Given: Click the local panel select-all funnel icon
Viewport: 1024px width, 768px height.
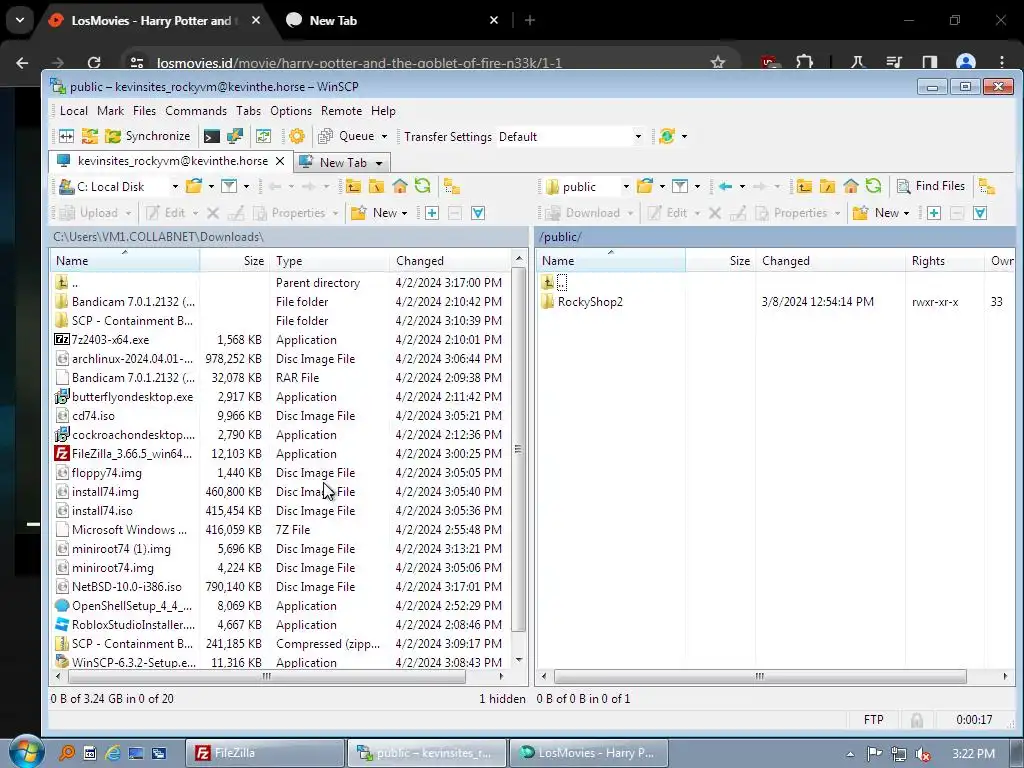Looking at the screenshot, I should pos(478,213).
